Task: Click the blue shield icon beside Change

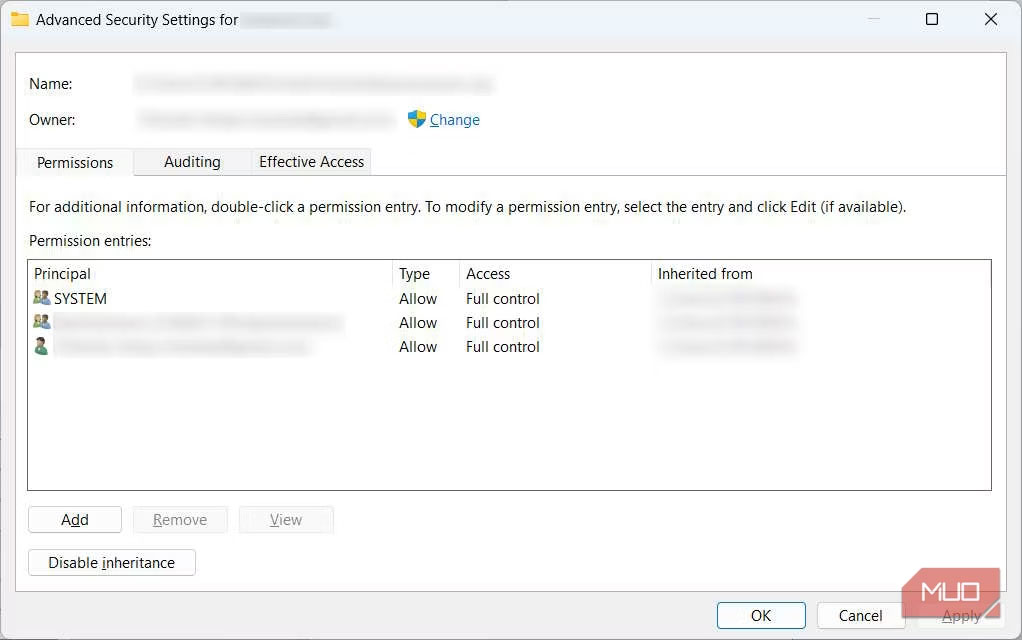Action: tap(414, 119)
